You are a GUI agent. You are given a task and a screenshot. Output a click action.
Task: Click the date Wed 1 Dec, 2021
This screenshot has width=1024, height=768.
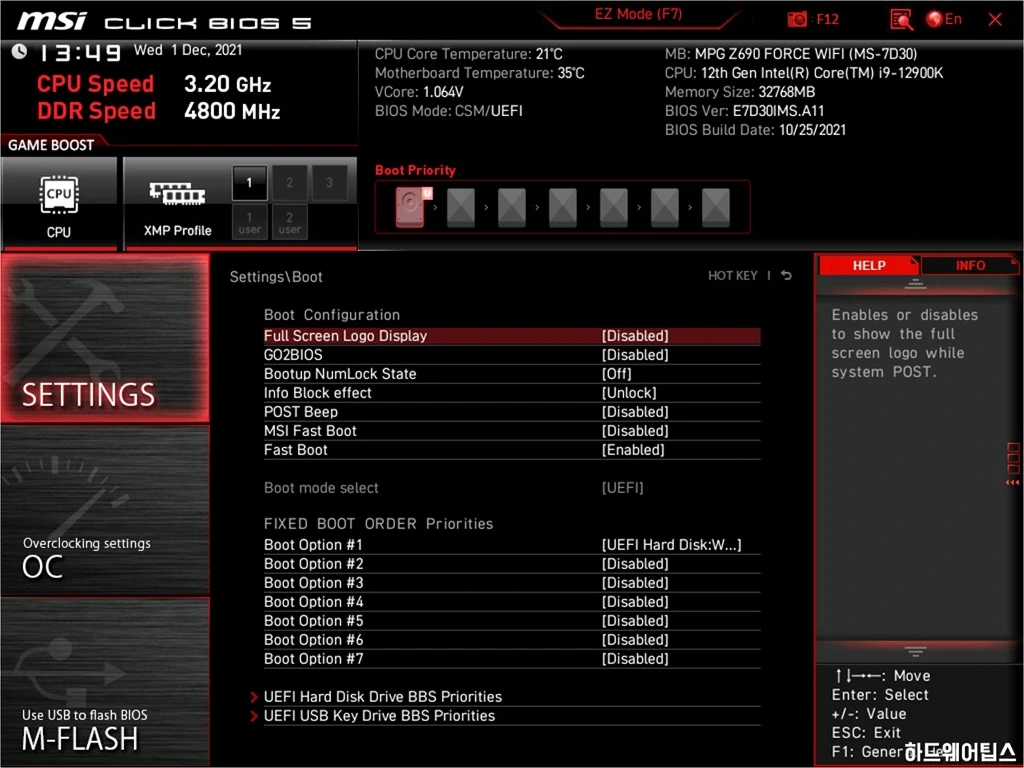click(188, 50)
